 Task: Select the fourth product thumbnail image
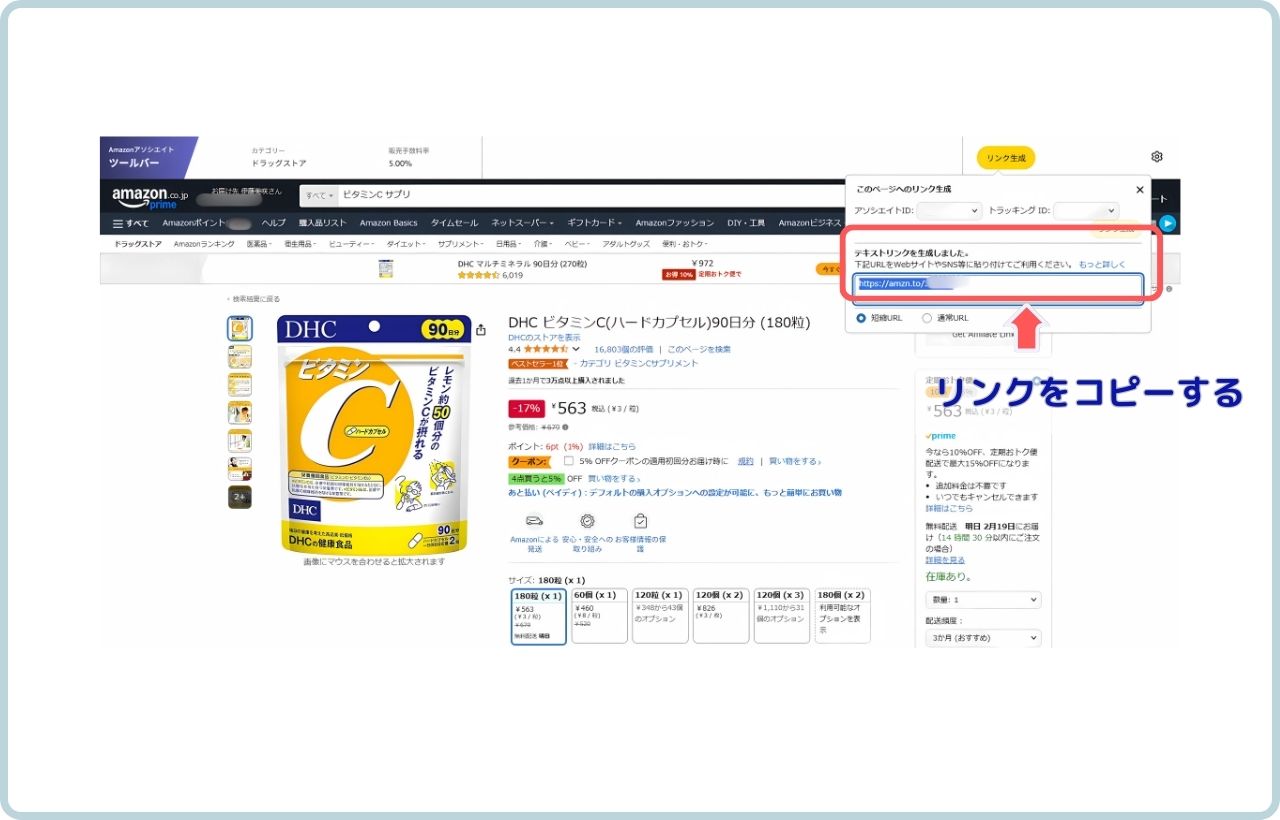click(x=240, y=413)
